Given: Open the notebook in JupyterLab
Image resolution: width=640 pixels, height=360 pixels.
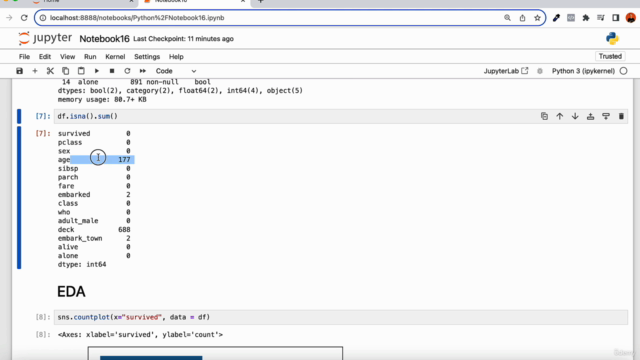Looking at the screenshot, I should 506,71.
